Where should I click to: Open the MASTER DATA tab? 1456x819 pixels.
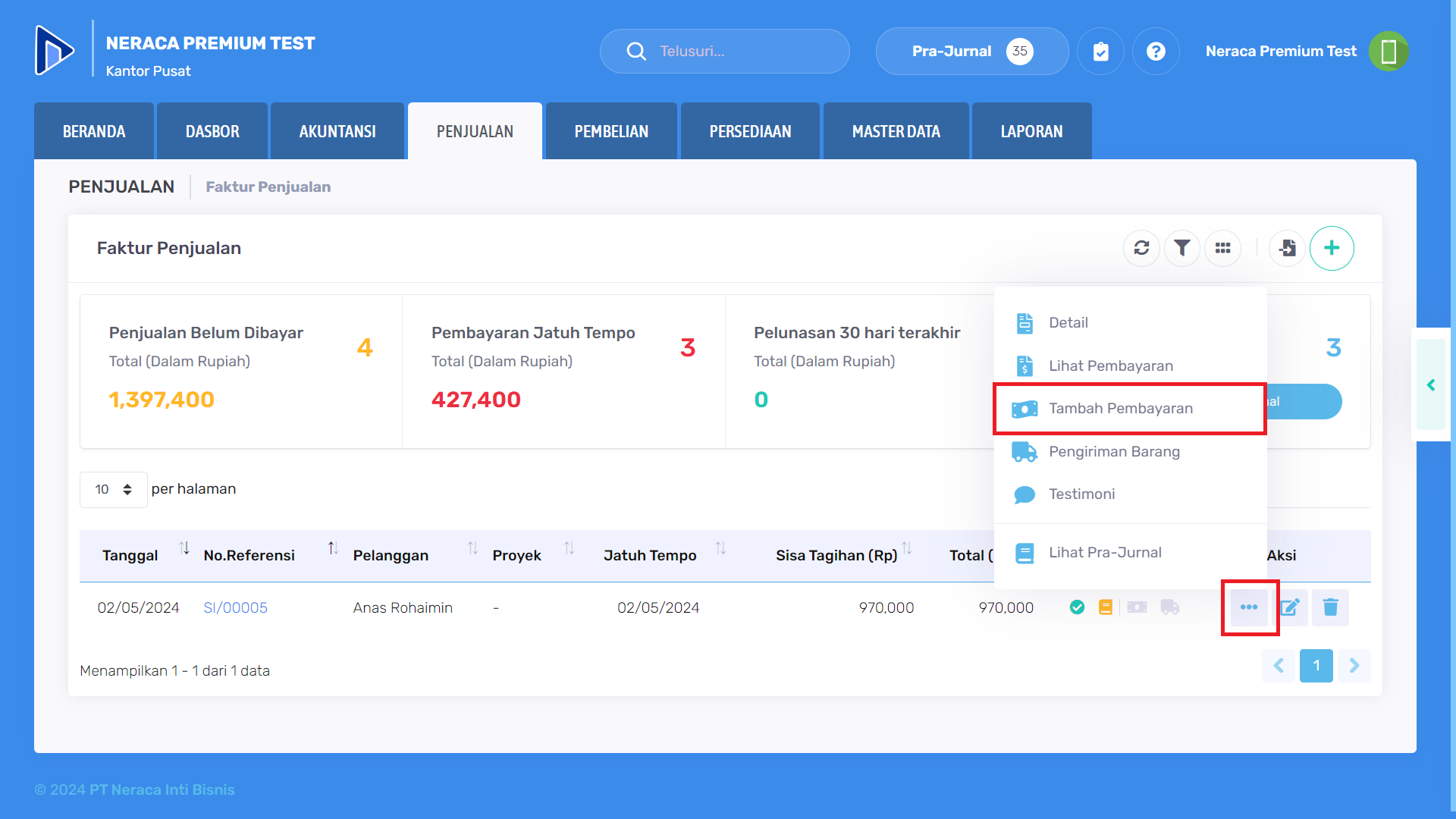click(896, 131)
